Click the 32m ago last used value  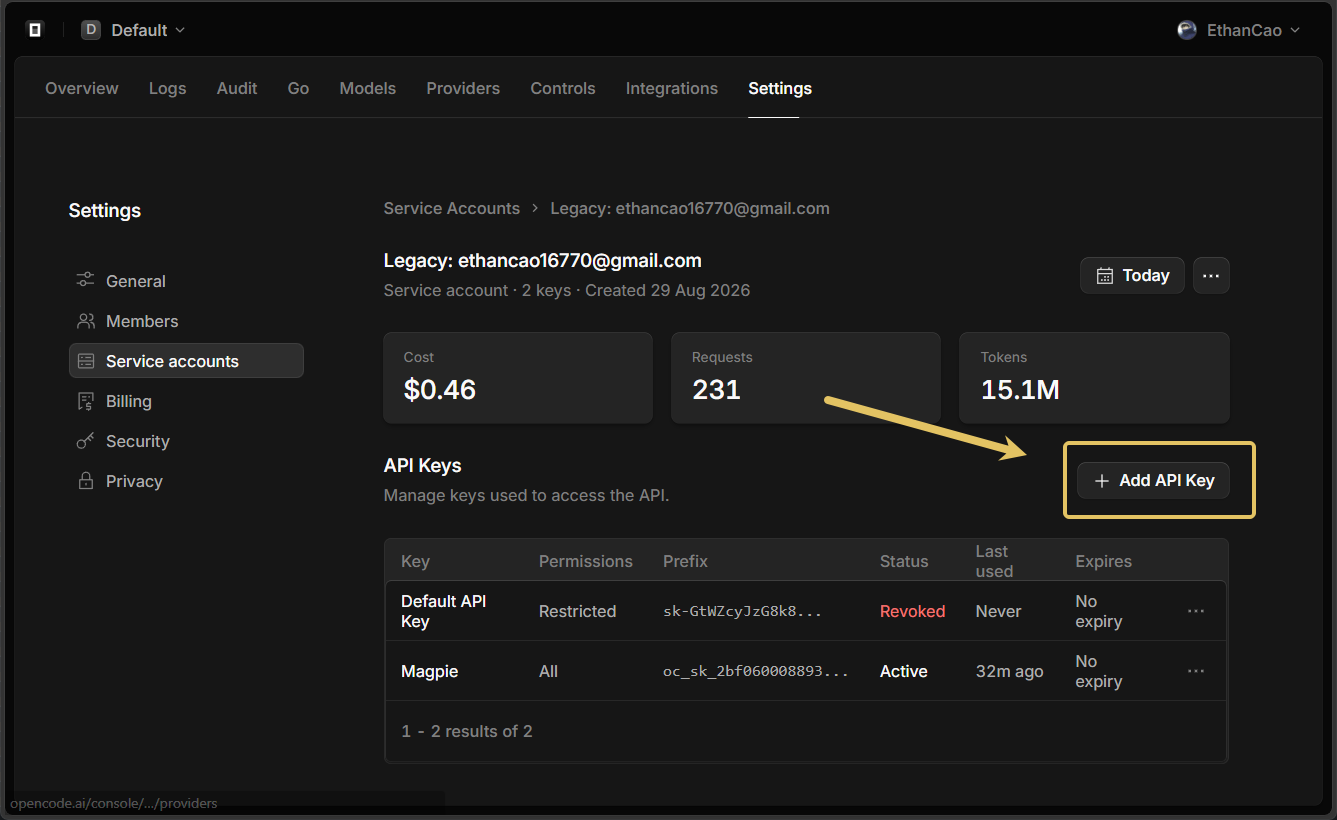[1010, 671]
